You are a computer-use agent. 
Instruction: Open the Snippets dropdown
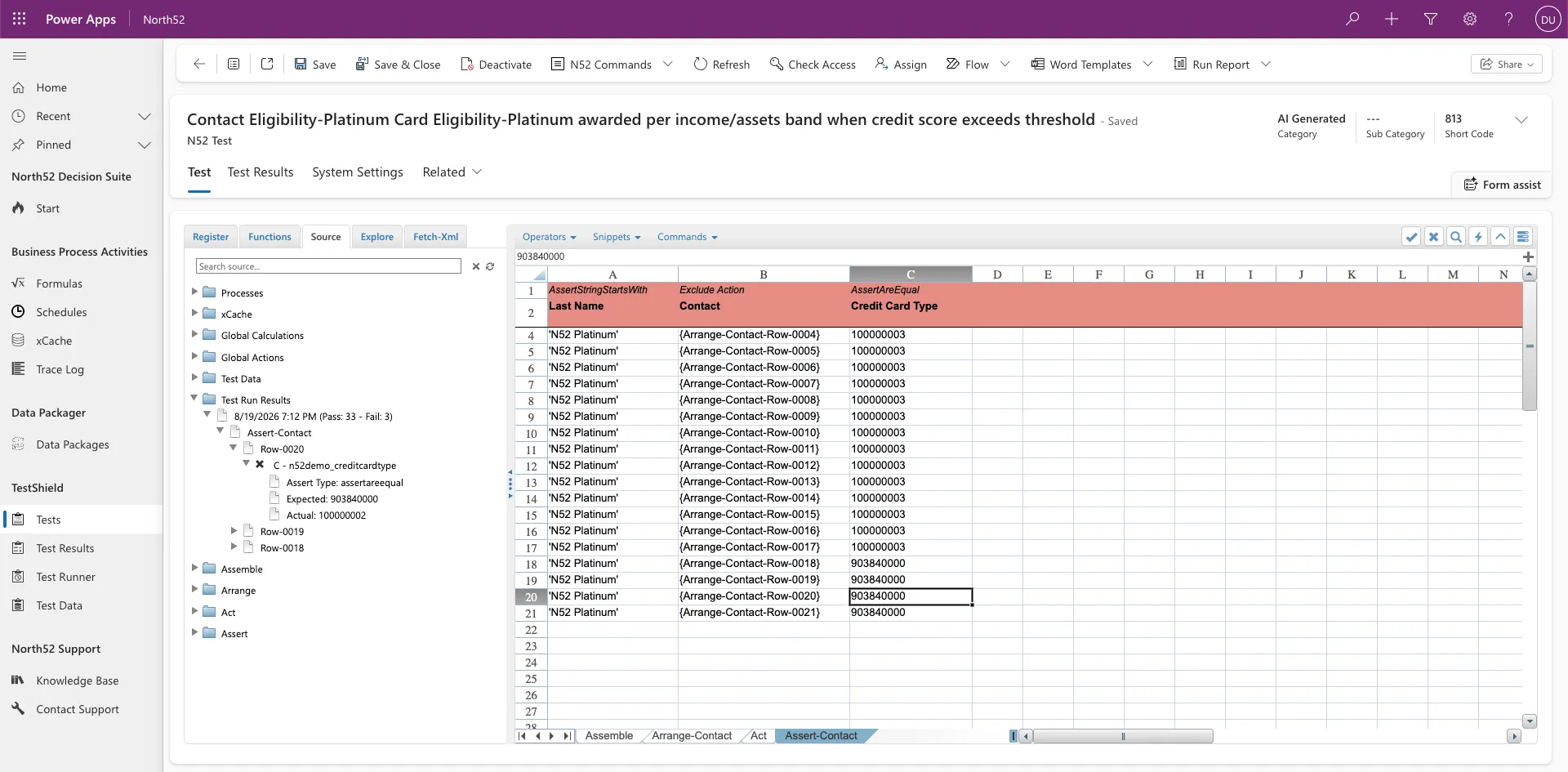coord(617,237)
